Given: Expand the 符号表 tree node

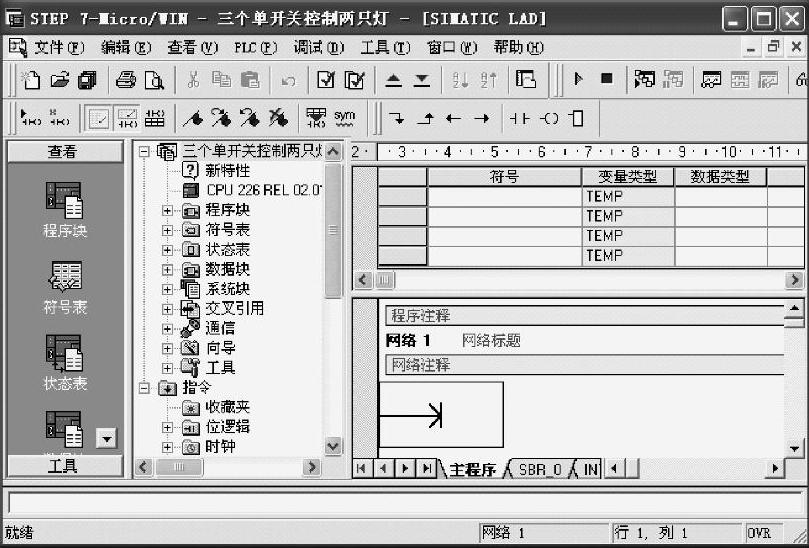Looking at the screenshot, I should [x=167, y=230].
